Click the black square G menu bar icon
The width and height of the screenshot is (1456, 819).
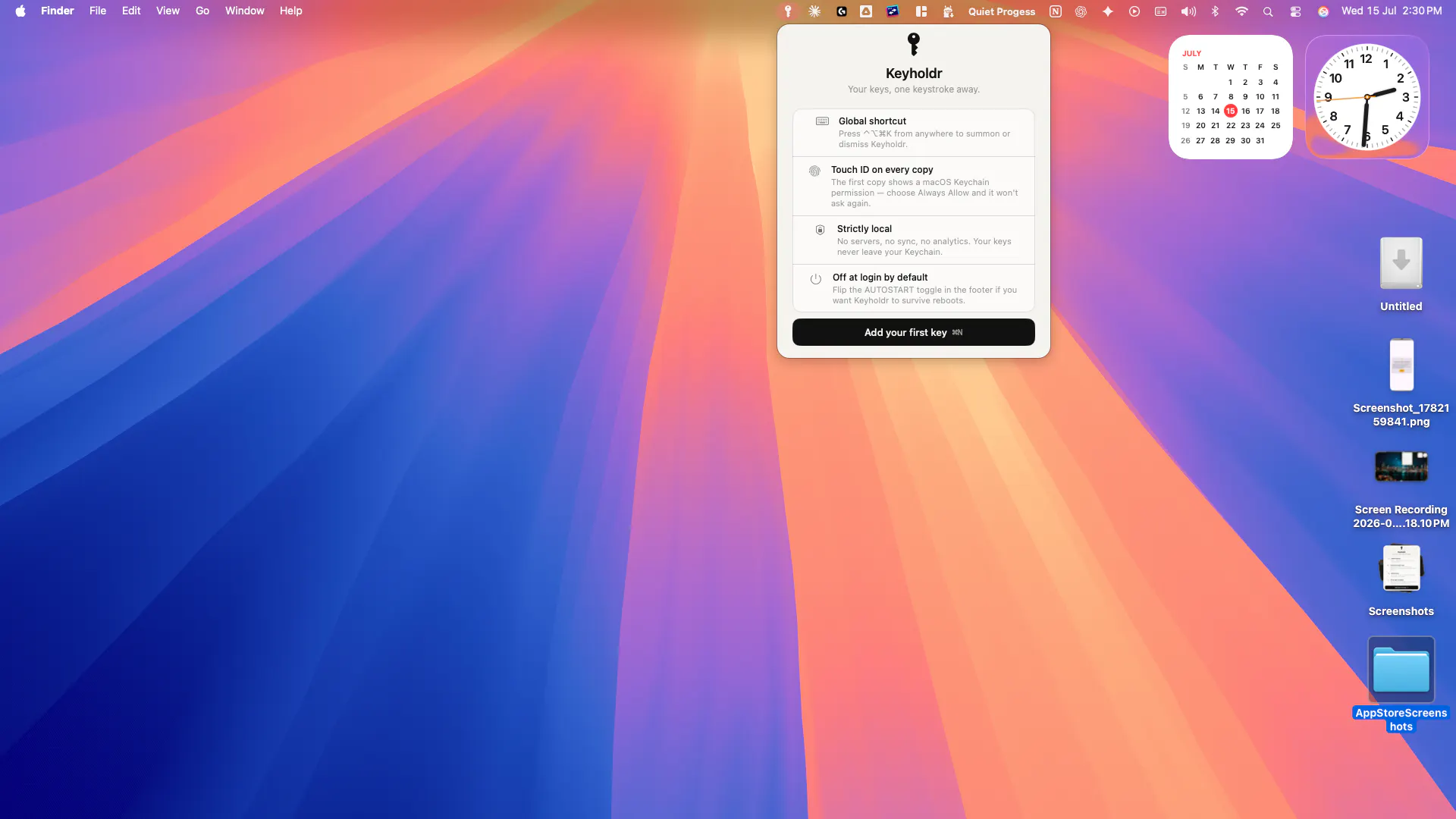pos(841,11)
